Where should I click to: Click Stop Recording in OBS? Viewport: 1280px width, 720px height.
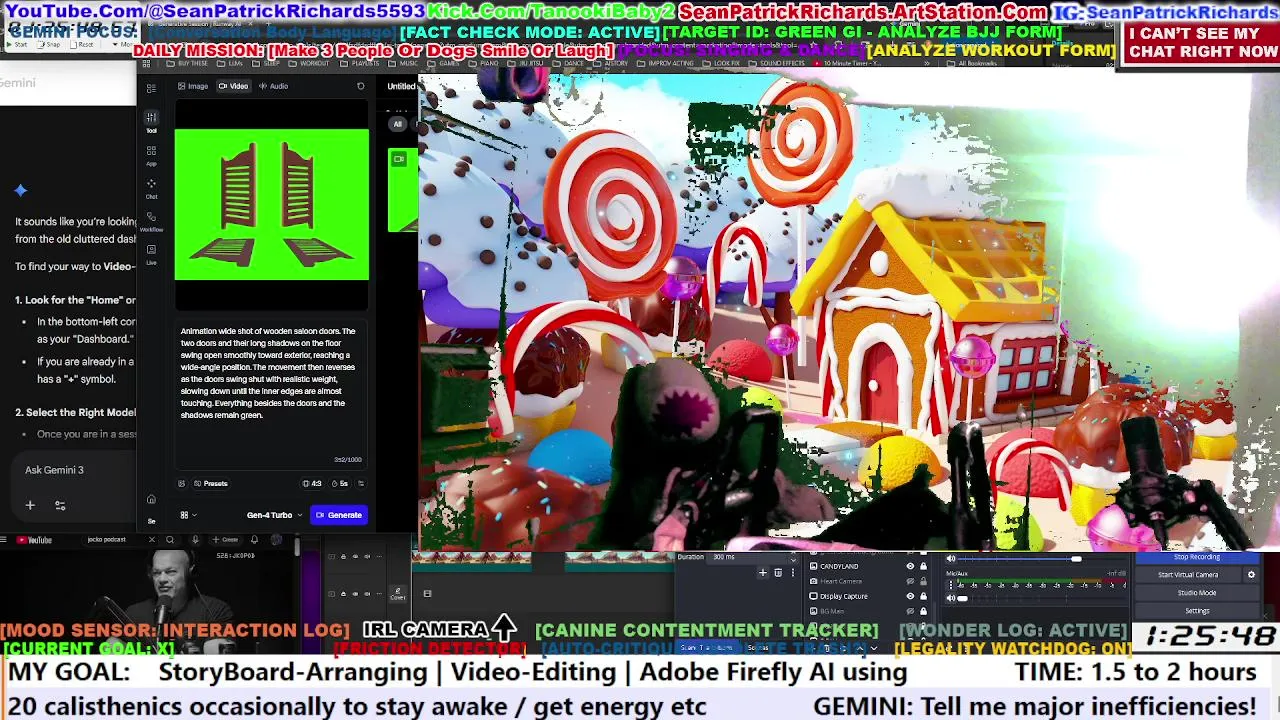[x=1197, y=557]
